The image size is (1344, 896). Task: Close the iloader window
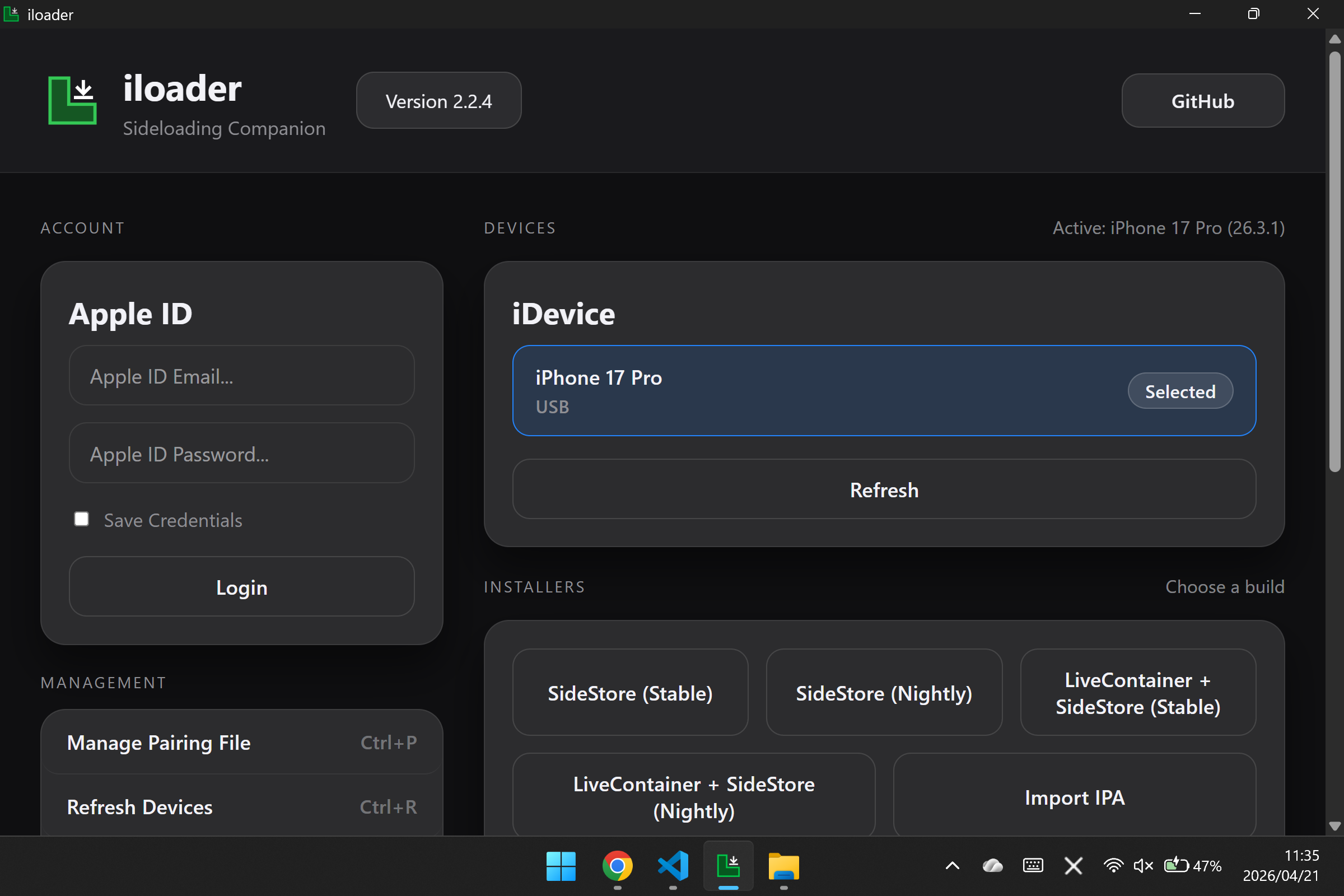coord(1313,13)
